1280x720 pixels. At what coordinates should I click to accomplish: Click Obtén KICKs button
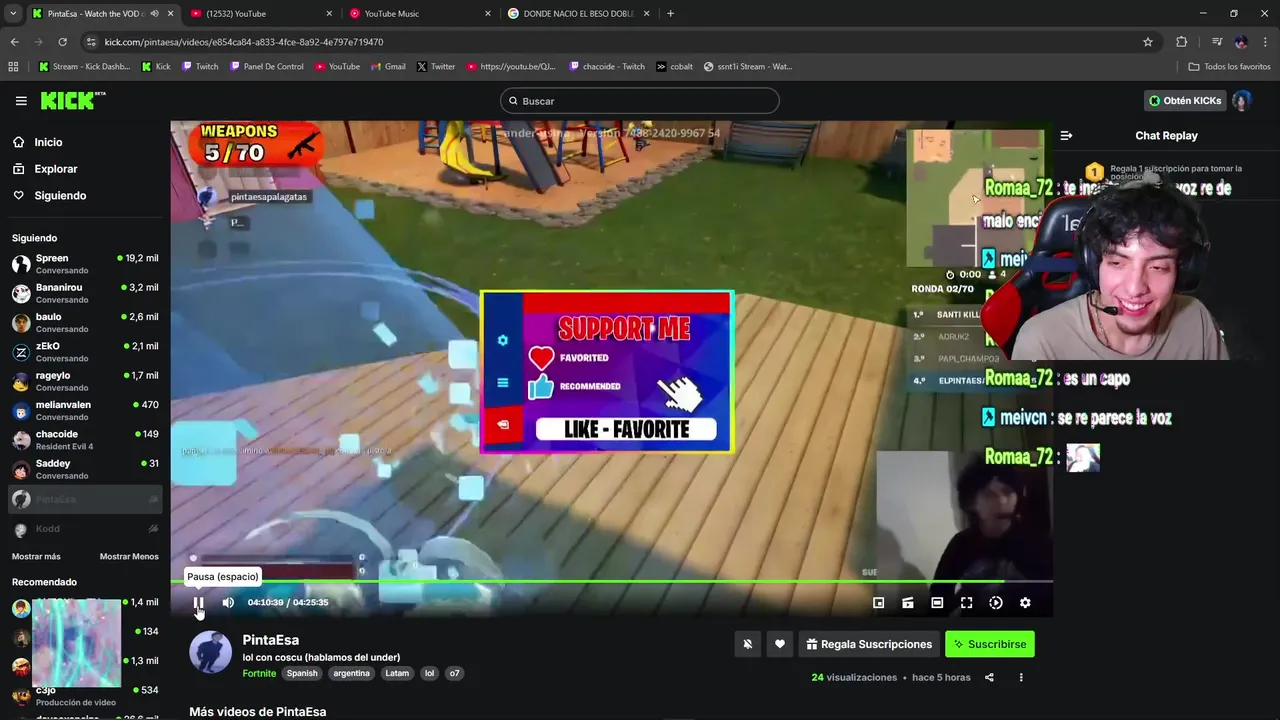click(x=1185, y=101)
